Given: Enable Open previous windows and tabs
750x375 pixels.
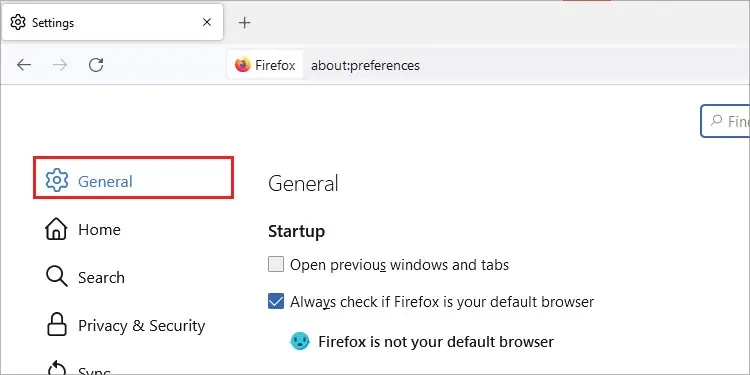Looking at the screenshot, I should [276, 264].
